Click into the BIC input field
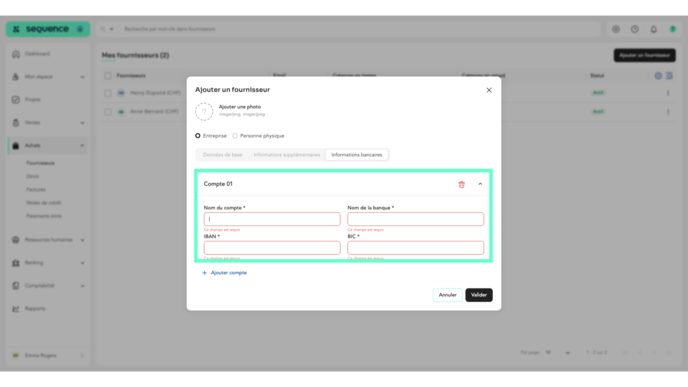The width and height of the screenshot is (688, 387). coord(416,248)
